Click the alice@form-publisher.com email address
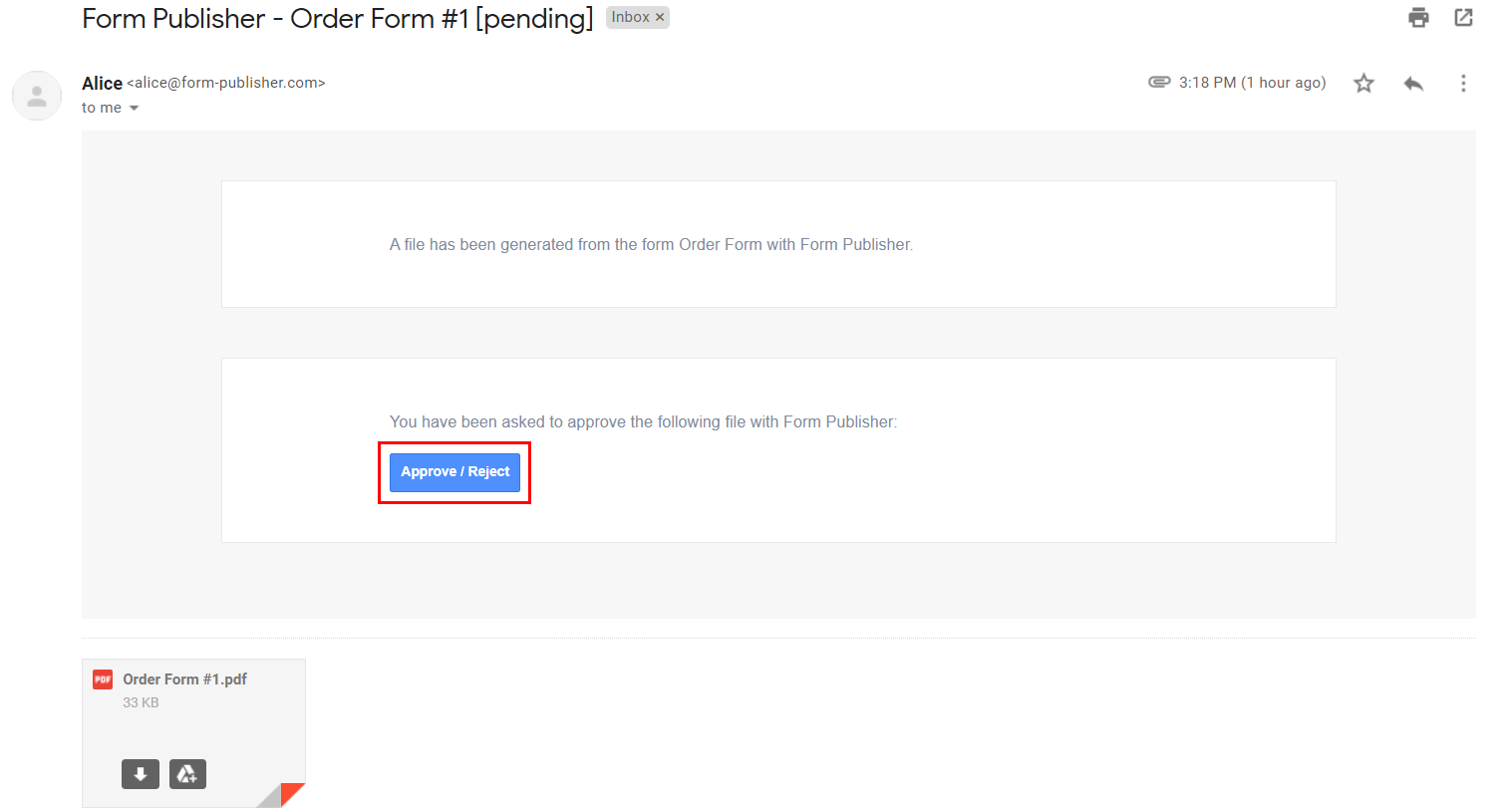 point(226,83)
